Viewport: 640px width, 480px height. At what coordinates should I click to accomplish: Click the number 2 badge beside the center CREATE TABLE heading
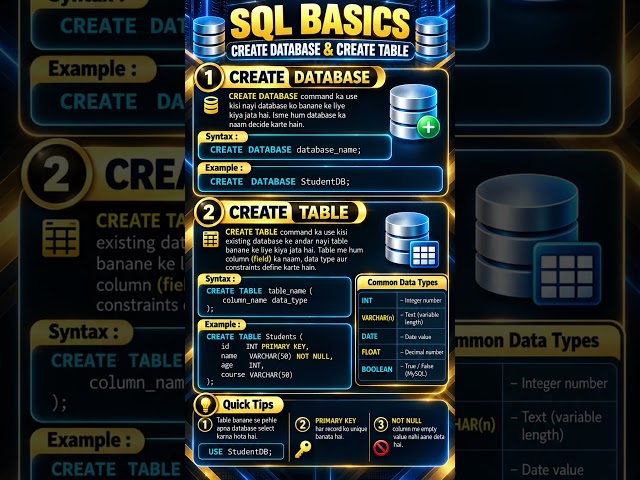coord(209,212)
